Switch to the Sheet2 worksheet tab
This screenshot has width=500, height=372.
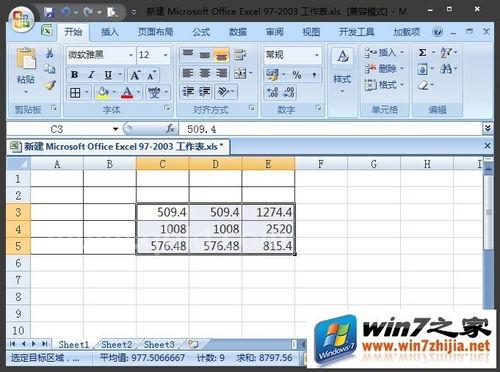117,344
